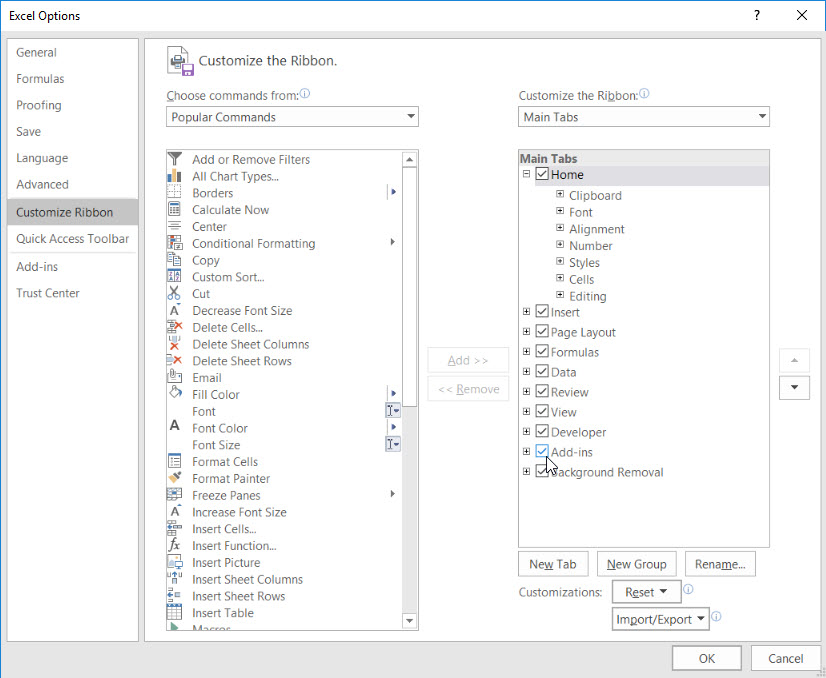Viewport: 826px width, 678px height.
Task: Click the Calculate Now calculator icon
Action: (174, 209)
